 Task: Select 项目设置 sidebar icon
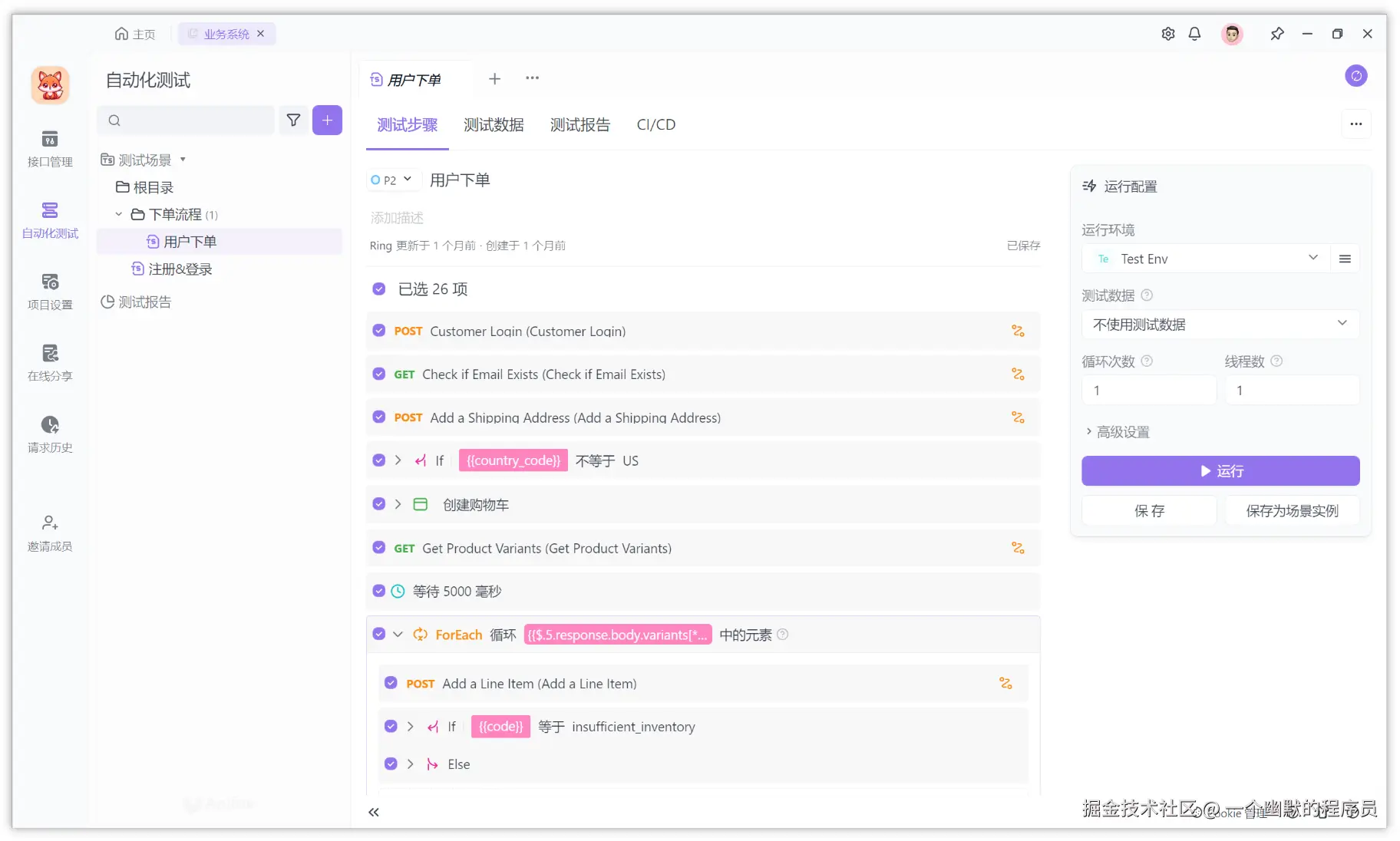coord(49,291)
